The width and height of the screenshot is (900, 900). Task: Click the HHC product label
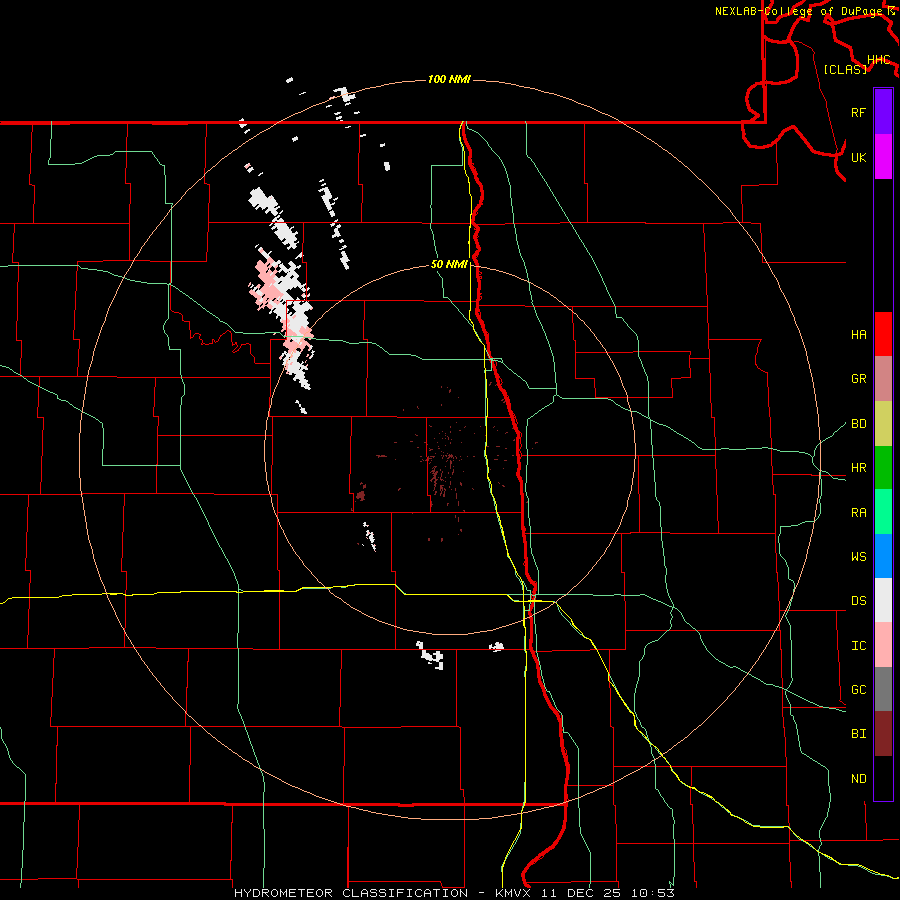(x=879, y=60)
